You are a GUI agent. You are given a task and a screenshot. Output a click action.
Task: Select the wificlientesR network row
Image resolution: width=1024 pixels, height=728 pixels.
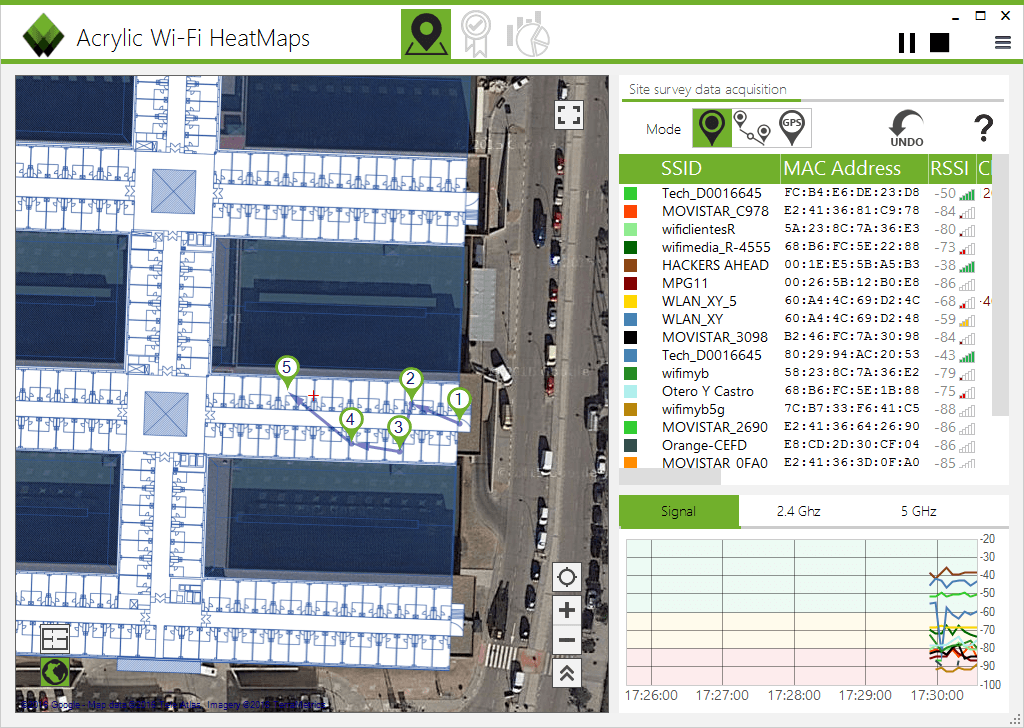(805, 229)
